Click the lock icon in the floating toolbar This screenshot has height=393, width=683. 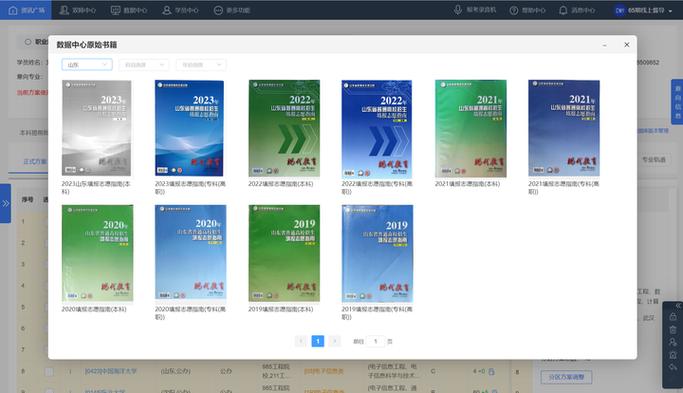click(673, 317)
